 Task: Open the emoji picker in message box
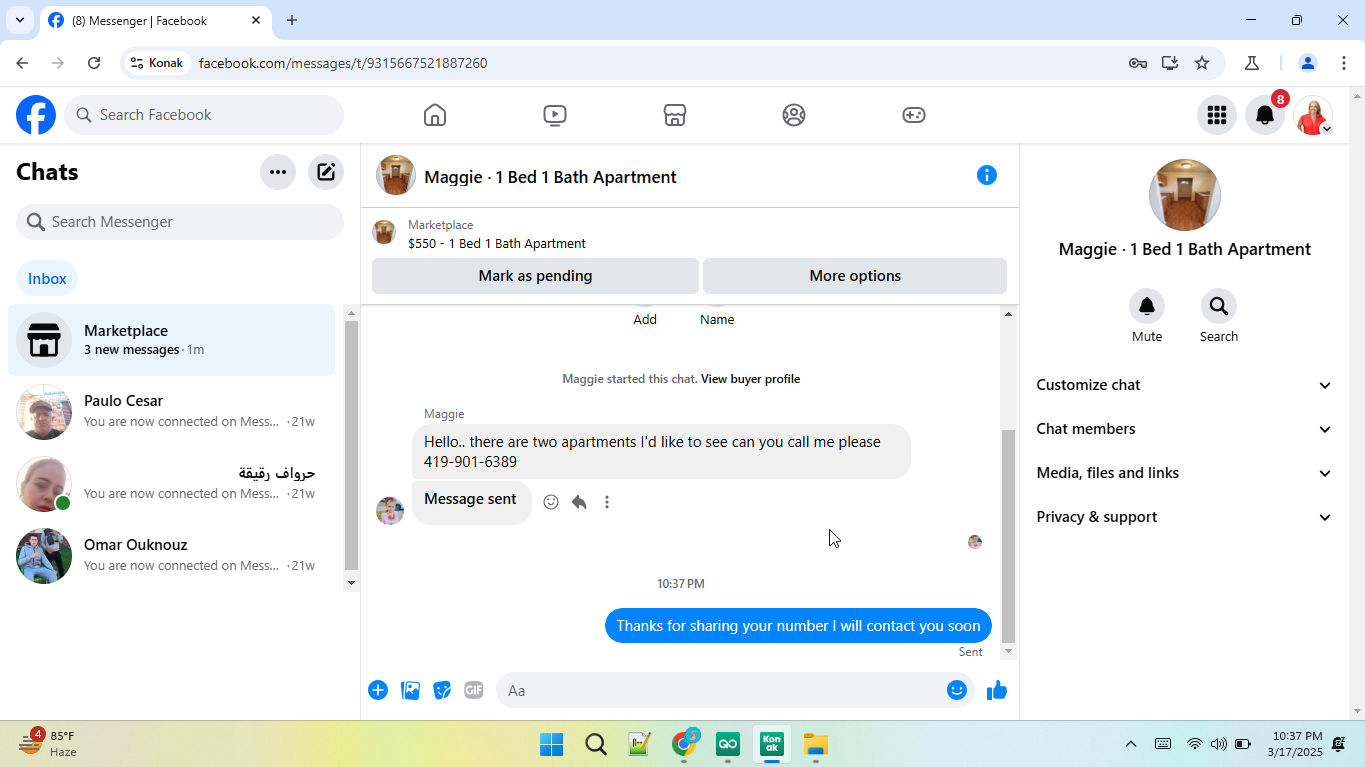pos(957,690)
